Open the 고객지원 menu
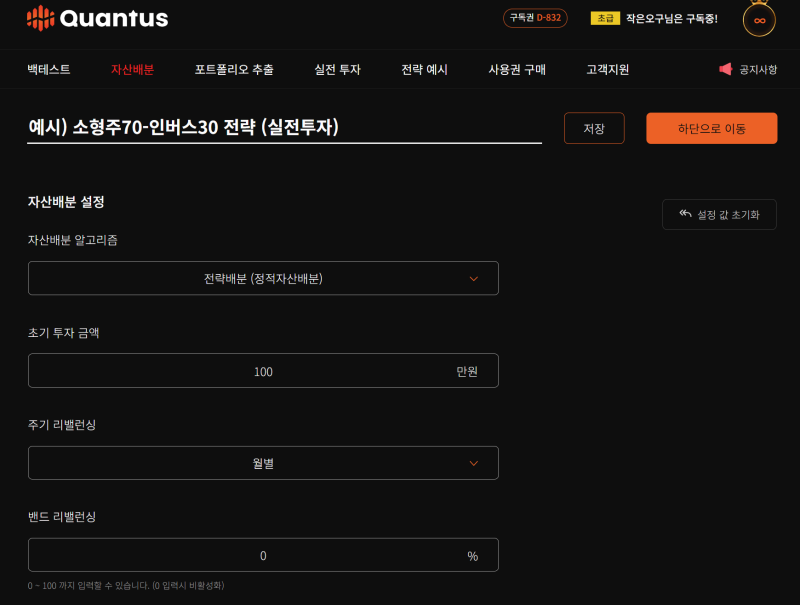The height and width of the screenshot is (605, 800). (608, 69)
